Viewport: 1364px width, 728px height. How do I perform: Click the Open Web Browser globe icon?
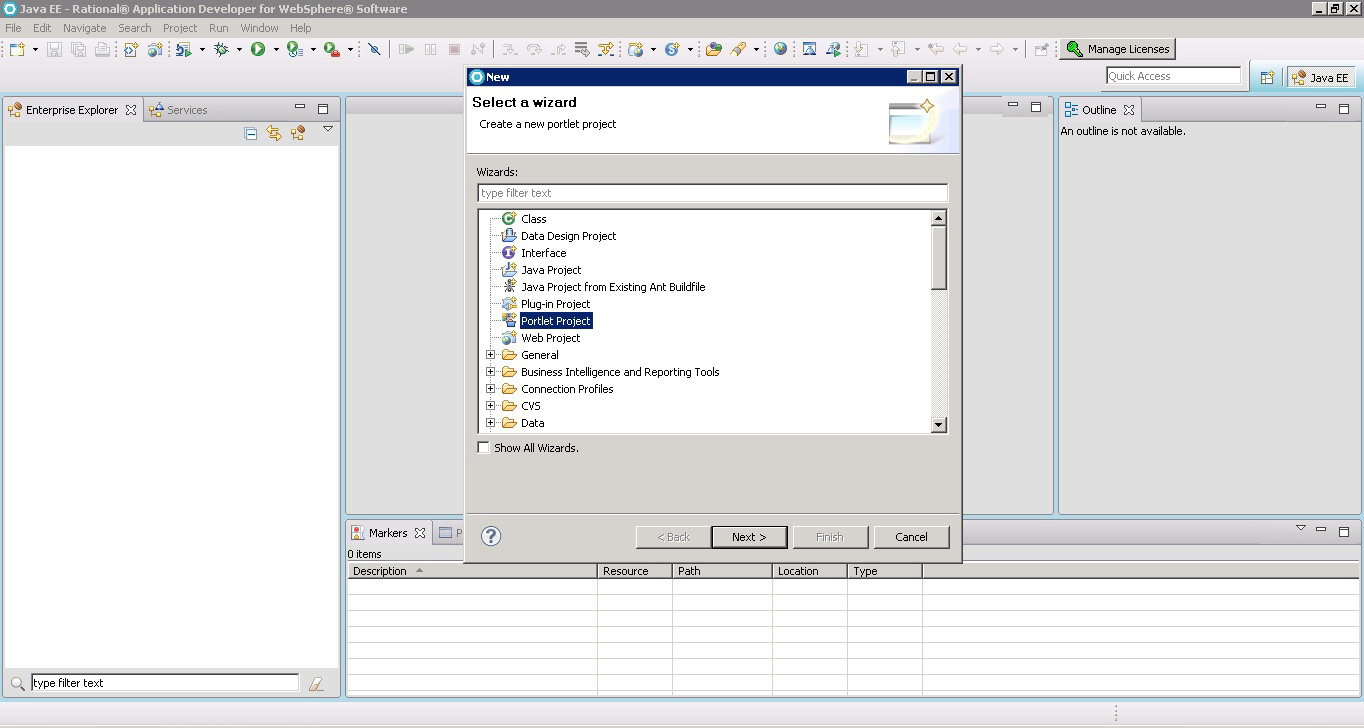(x=780, y=49)
